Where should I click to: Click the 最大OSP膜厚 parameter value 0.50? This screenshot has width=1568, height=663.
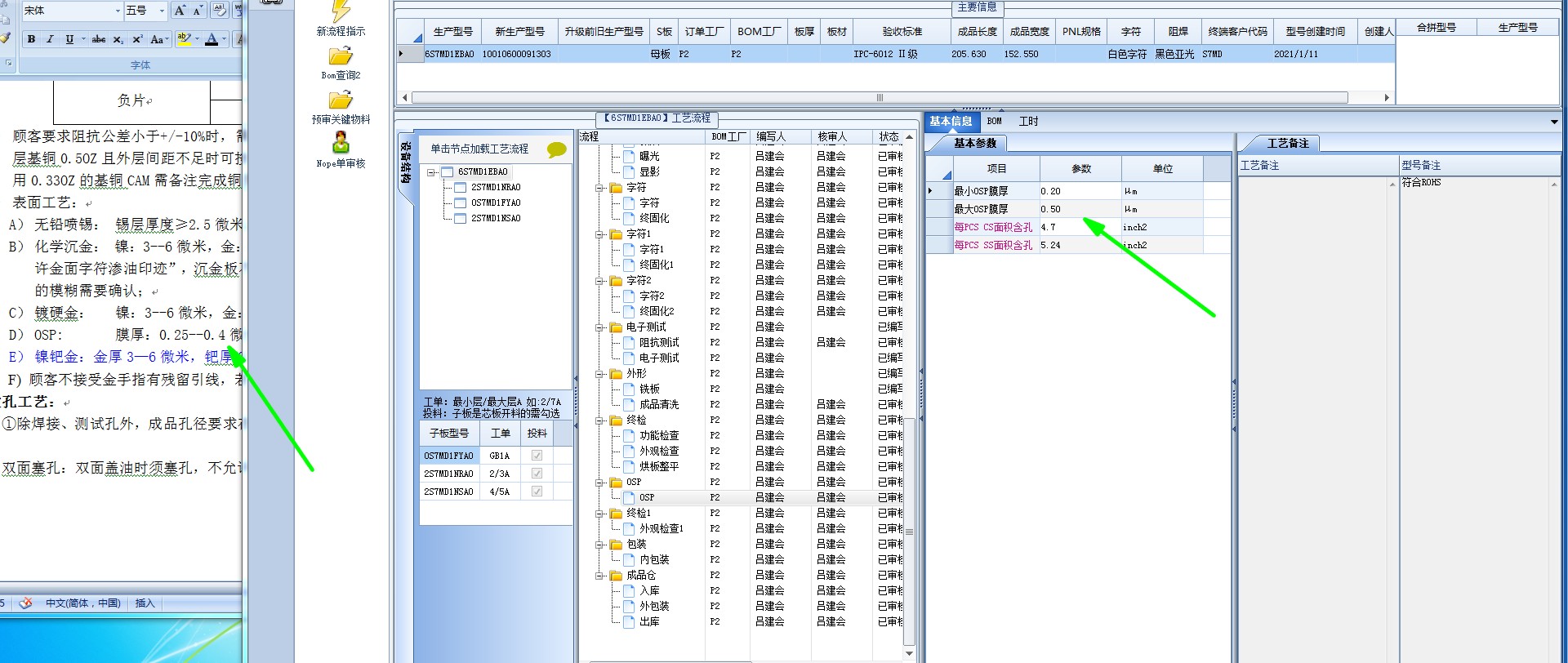pyautogui.click(x=1080, y=209)
